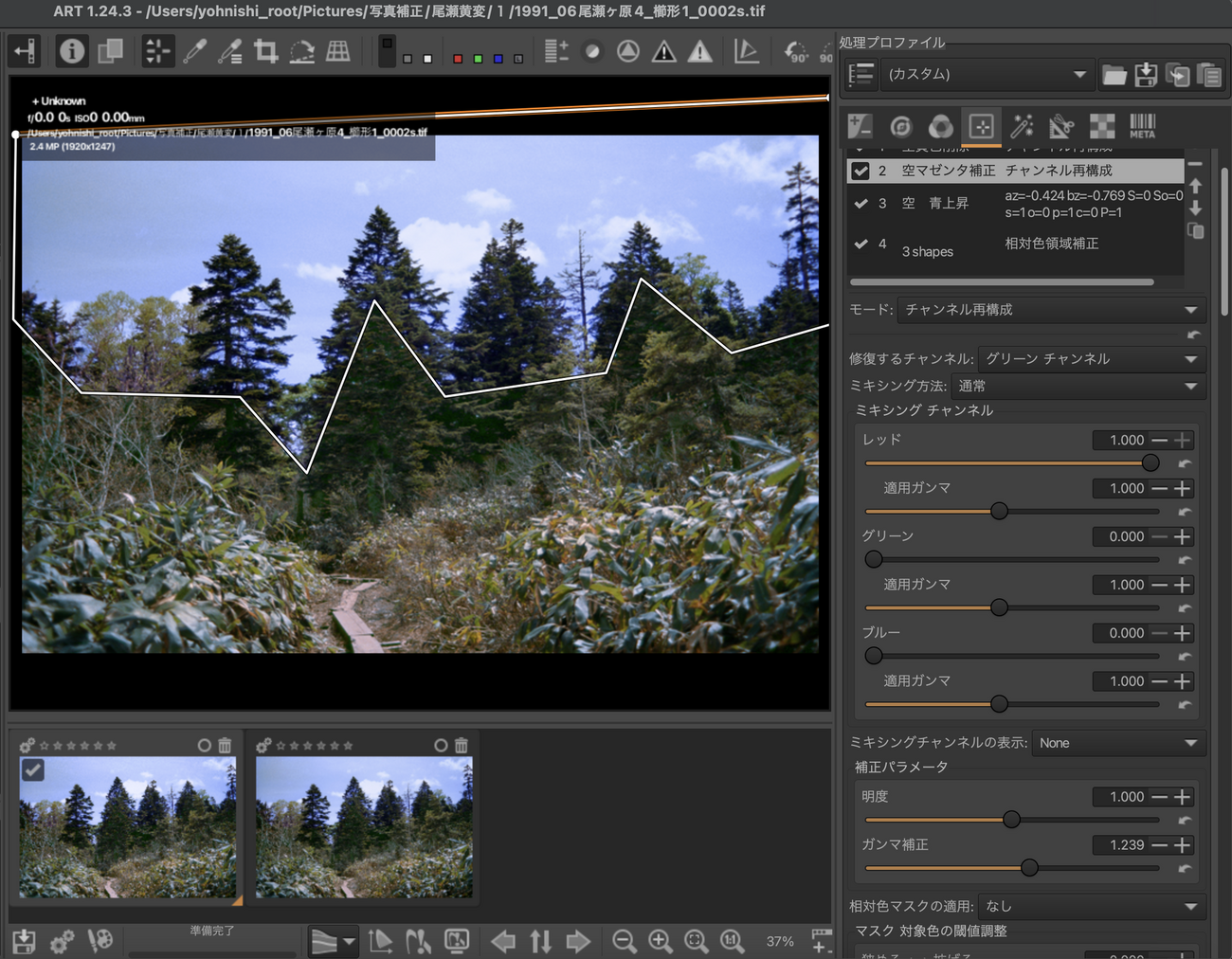Uncheck the 空マゼンタ補正 layer checkbox

861,171
